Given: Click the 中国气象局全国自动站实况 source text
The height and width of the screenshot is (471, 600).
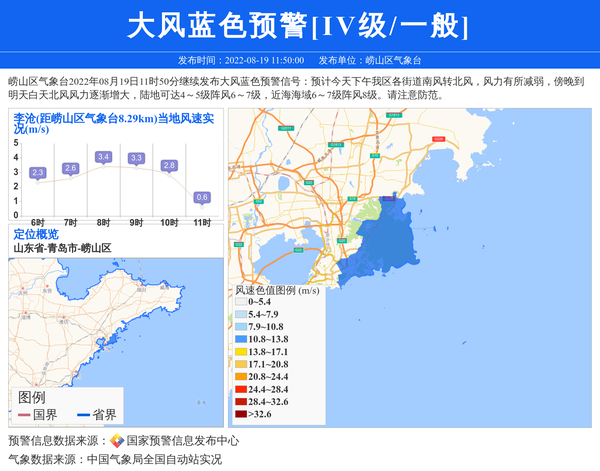Looking at the screenshot, I should pyautogui.click(x=154, y=460).
